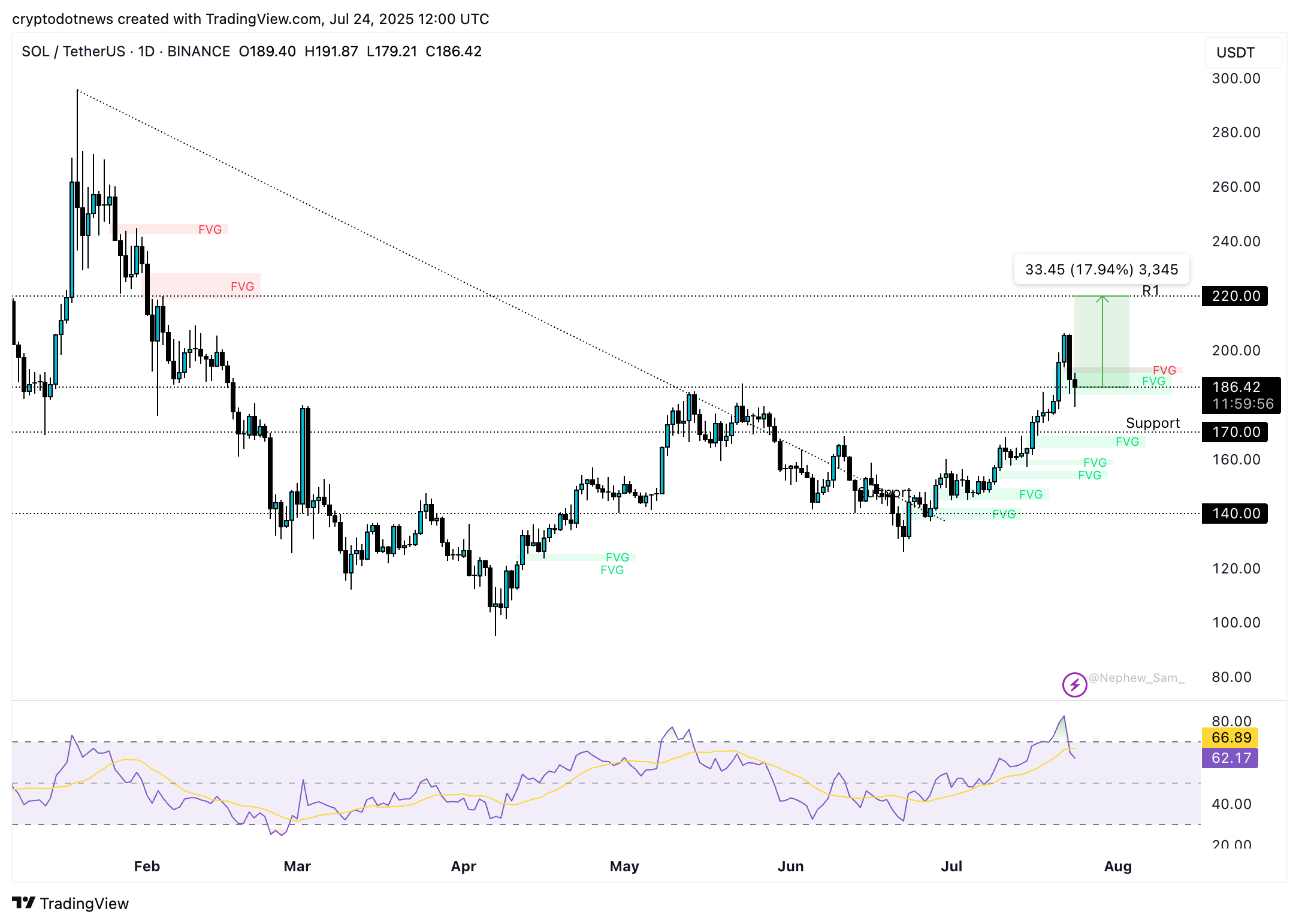The height and width of the screenshot is (924, 1299).
Task: Click the May month label on the time axis
Action: pos(624,866)
